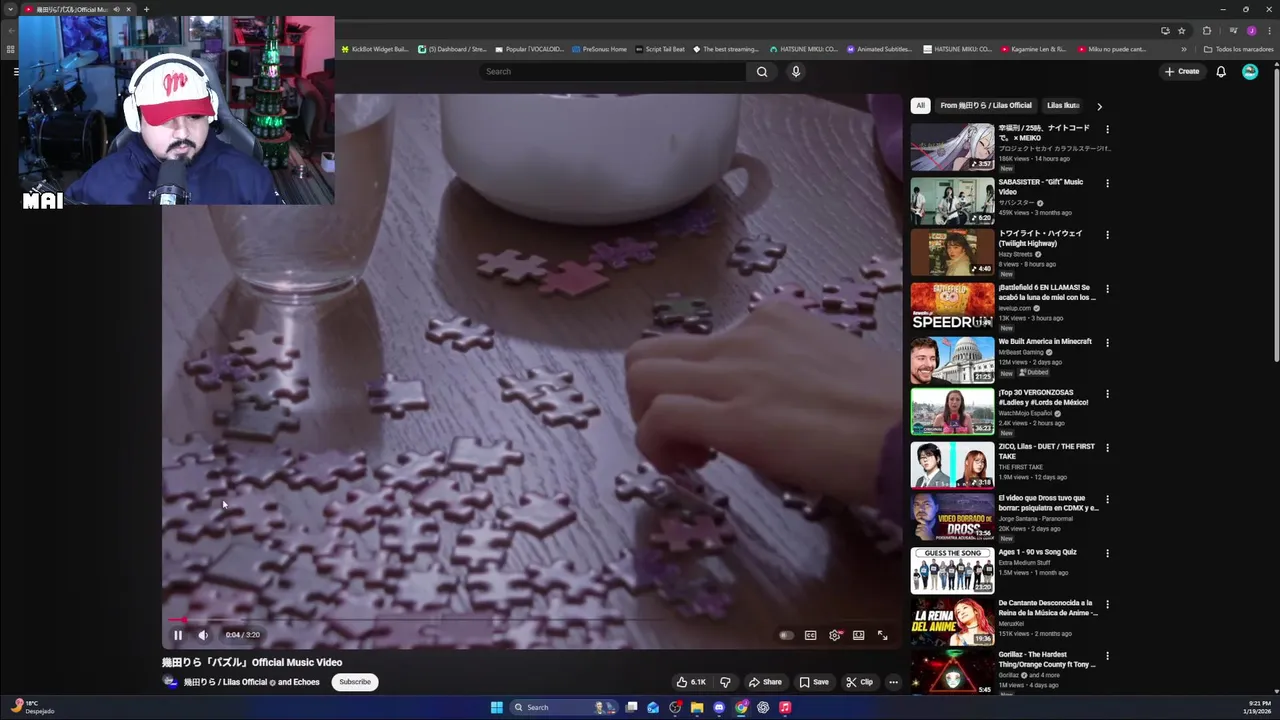The width and height of the screenshot is (1280, 720).
Task: Open the Music app on the taskbar
Action: tap(785, 707)
